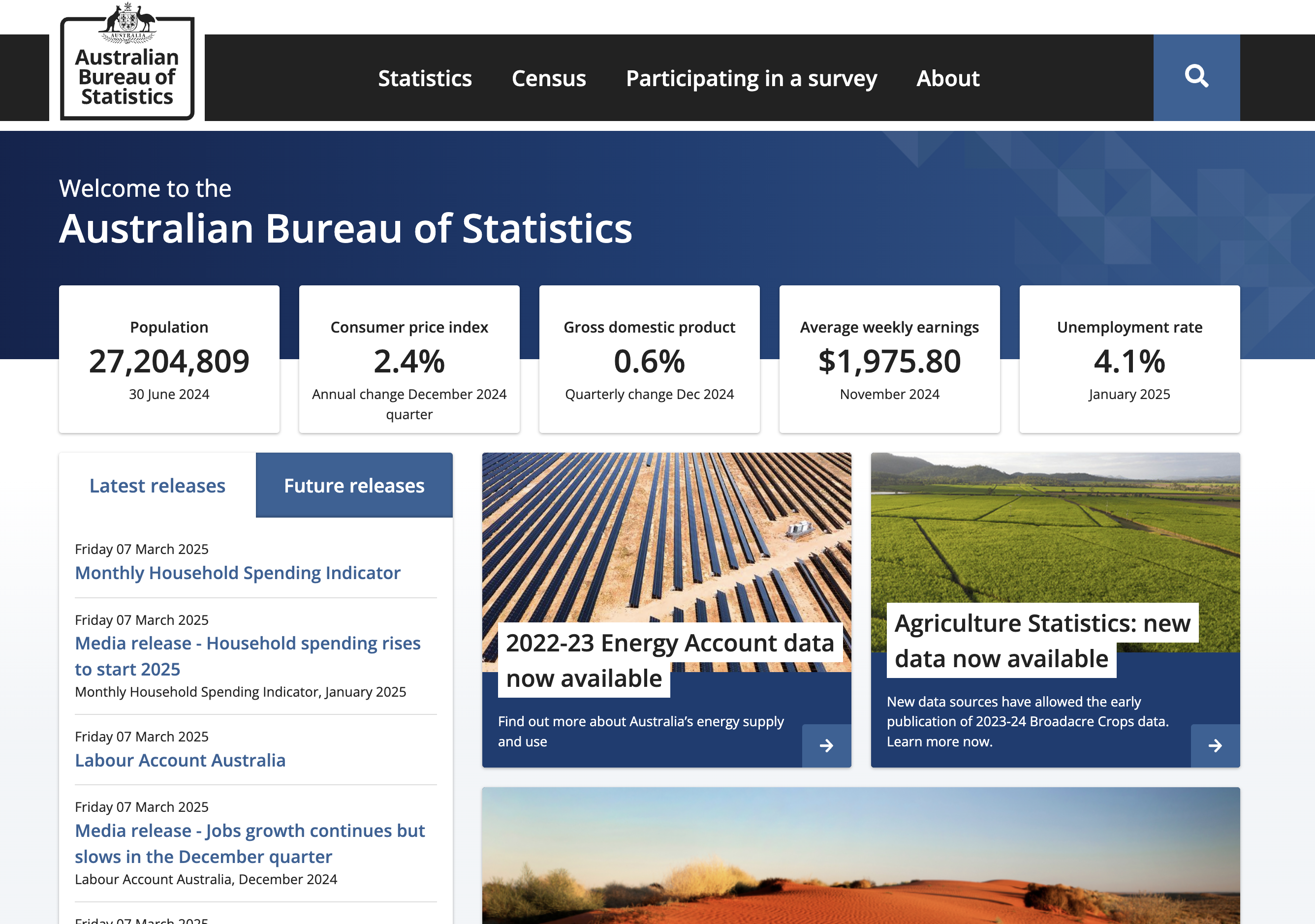Image resolution: width=1315 pixels, height=924 pixels.
Task: Click the Population statistic card
Action: pyautogui.click(x=169, y=360)
